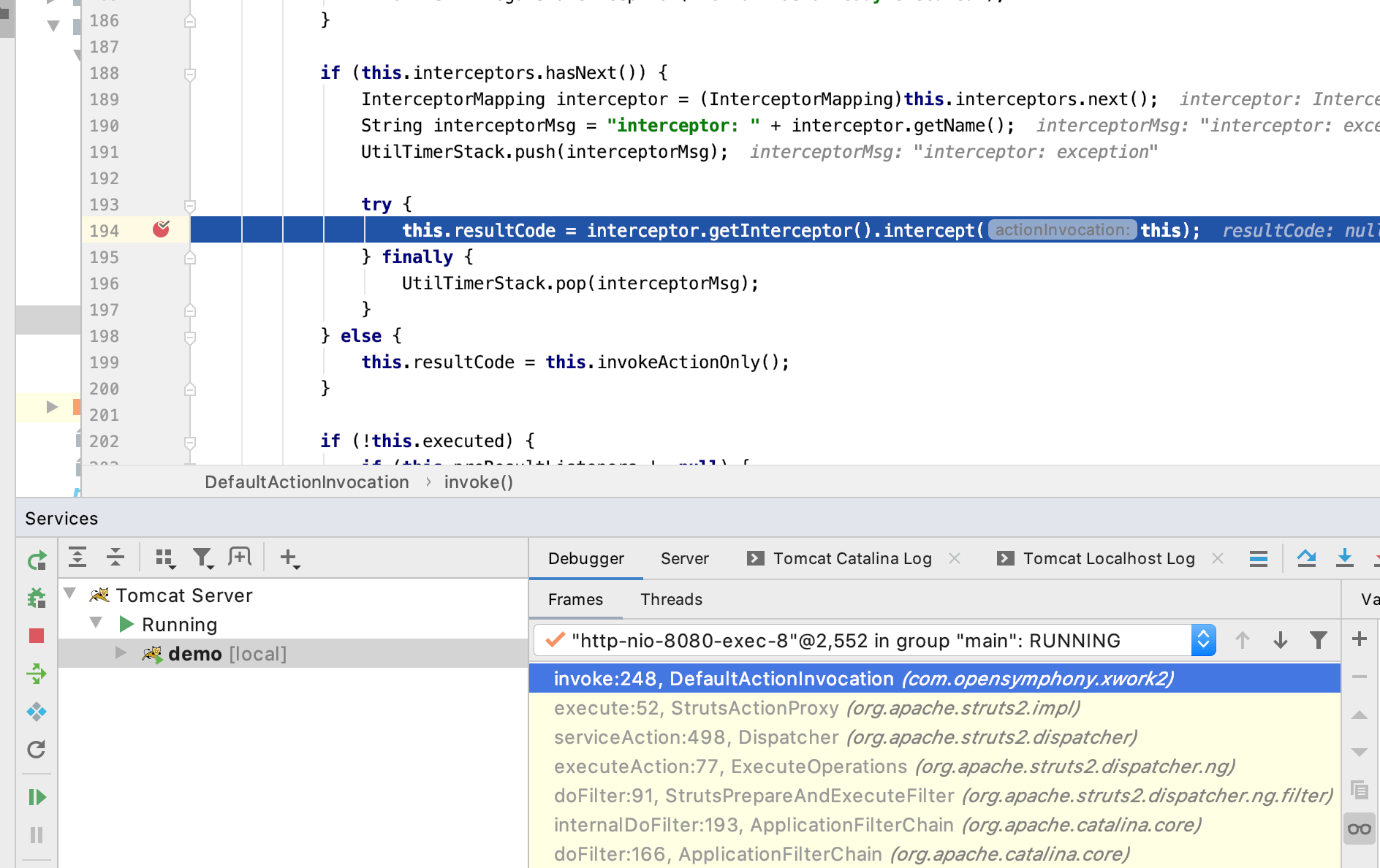Switch to the Frames tab
Image resolution: width=1380 pixels, height=868 pixels.
point(576,599)
